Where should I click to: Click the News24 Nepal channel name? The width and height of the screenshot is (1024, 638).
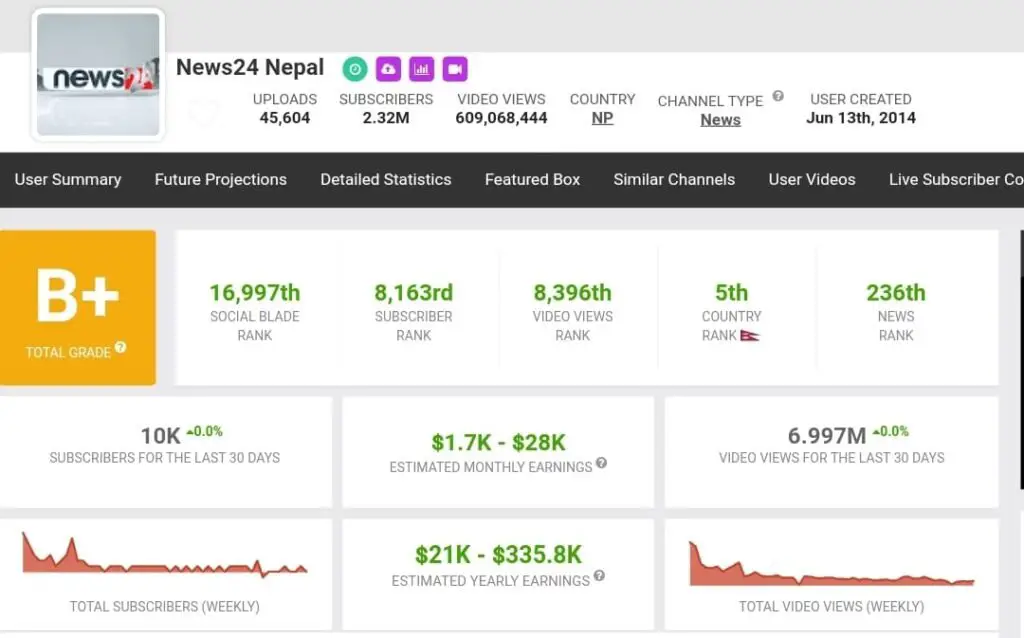click(x=249, y=67)
